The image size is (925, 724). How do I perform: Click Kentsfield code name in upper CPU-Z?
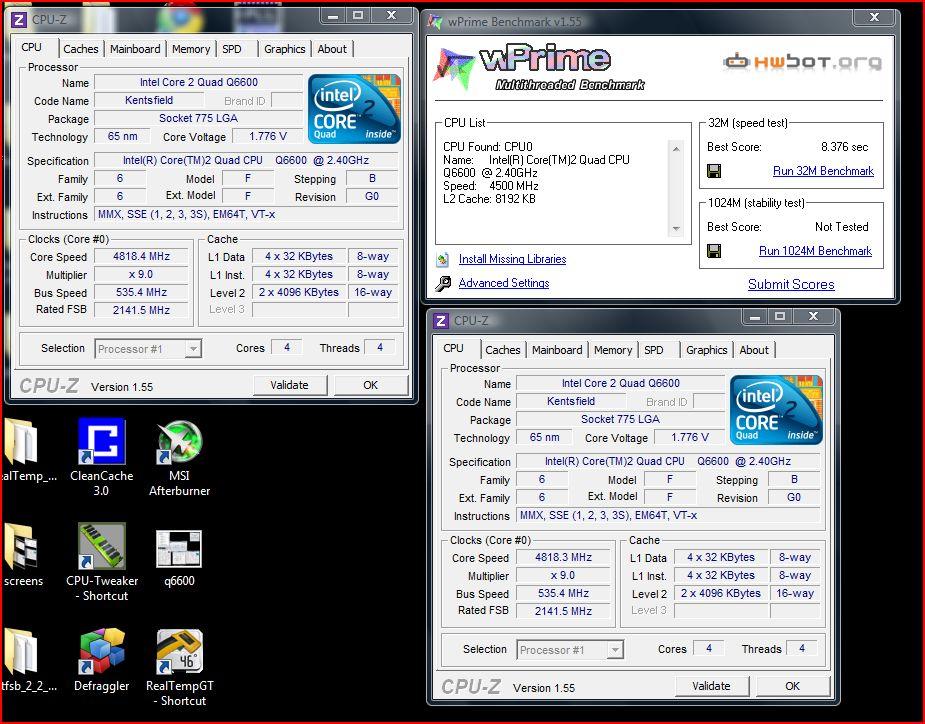[149, 100]
